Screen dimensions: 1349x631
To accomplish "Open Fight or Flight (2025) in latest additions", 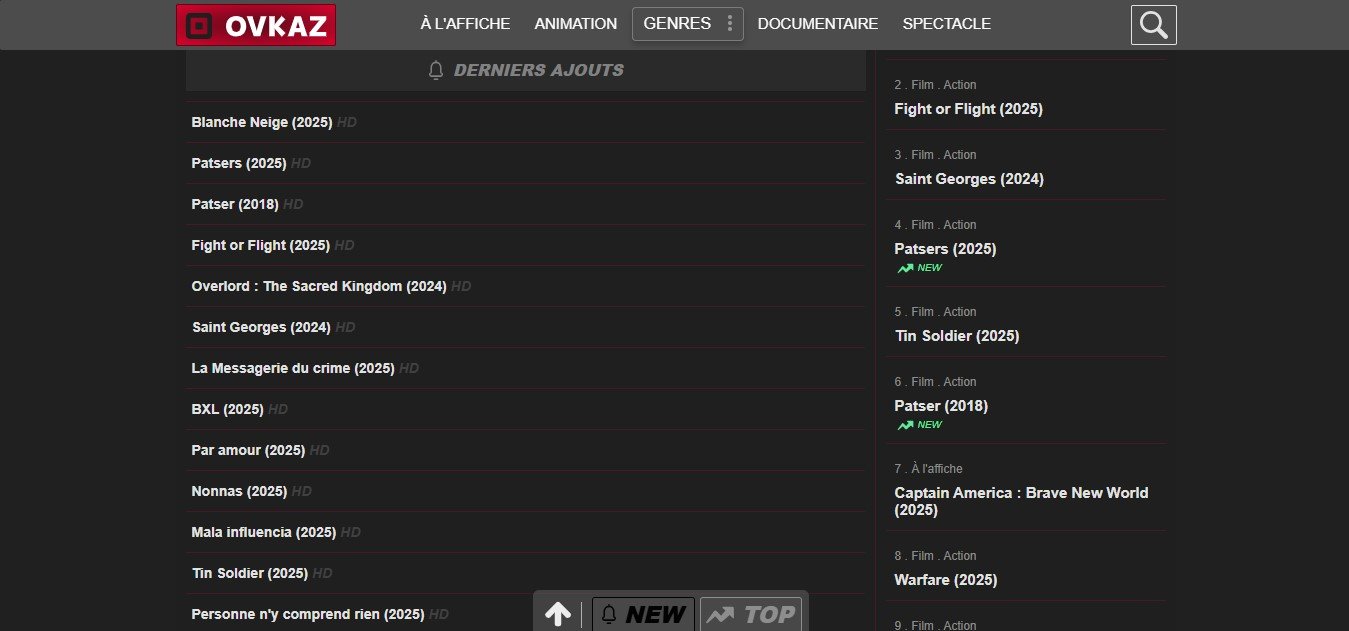I will click(260, 245).
